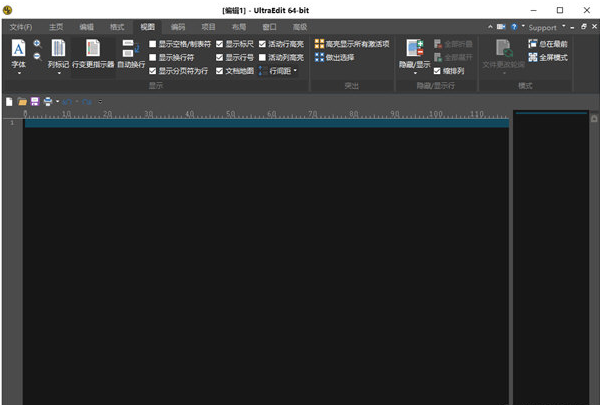Open the 文件(F) menu
Screen dimensions: 600x405
tap(21, 27)
